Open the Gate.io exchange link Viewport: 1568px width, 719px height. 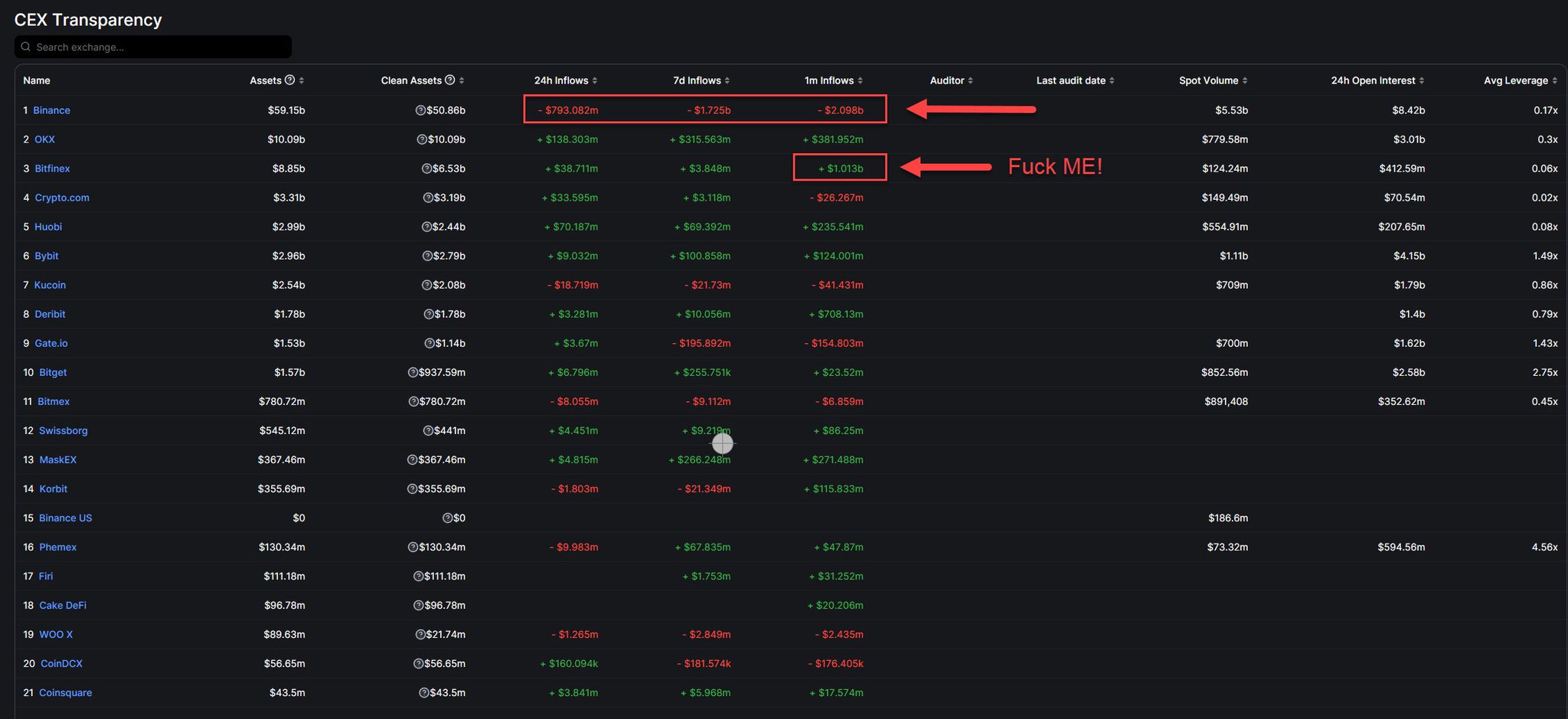pyautogui.click(x=51, y=343)
